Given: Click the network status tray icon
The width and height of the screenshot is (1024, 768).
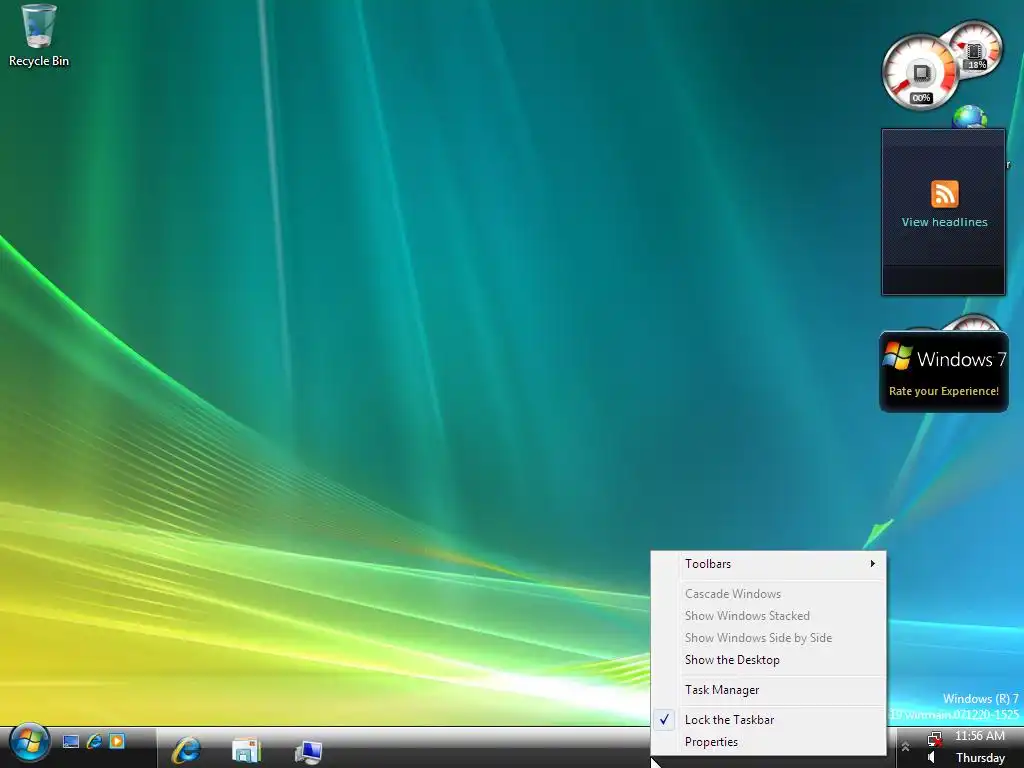Looking at the screenshot, I should (x=935, y=739).
